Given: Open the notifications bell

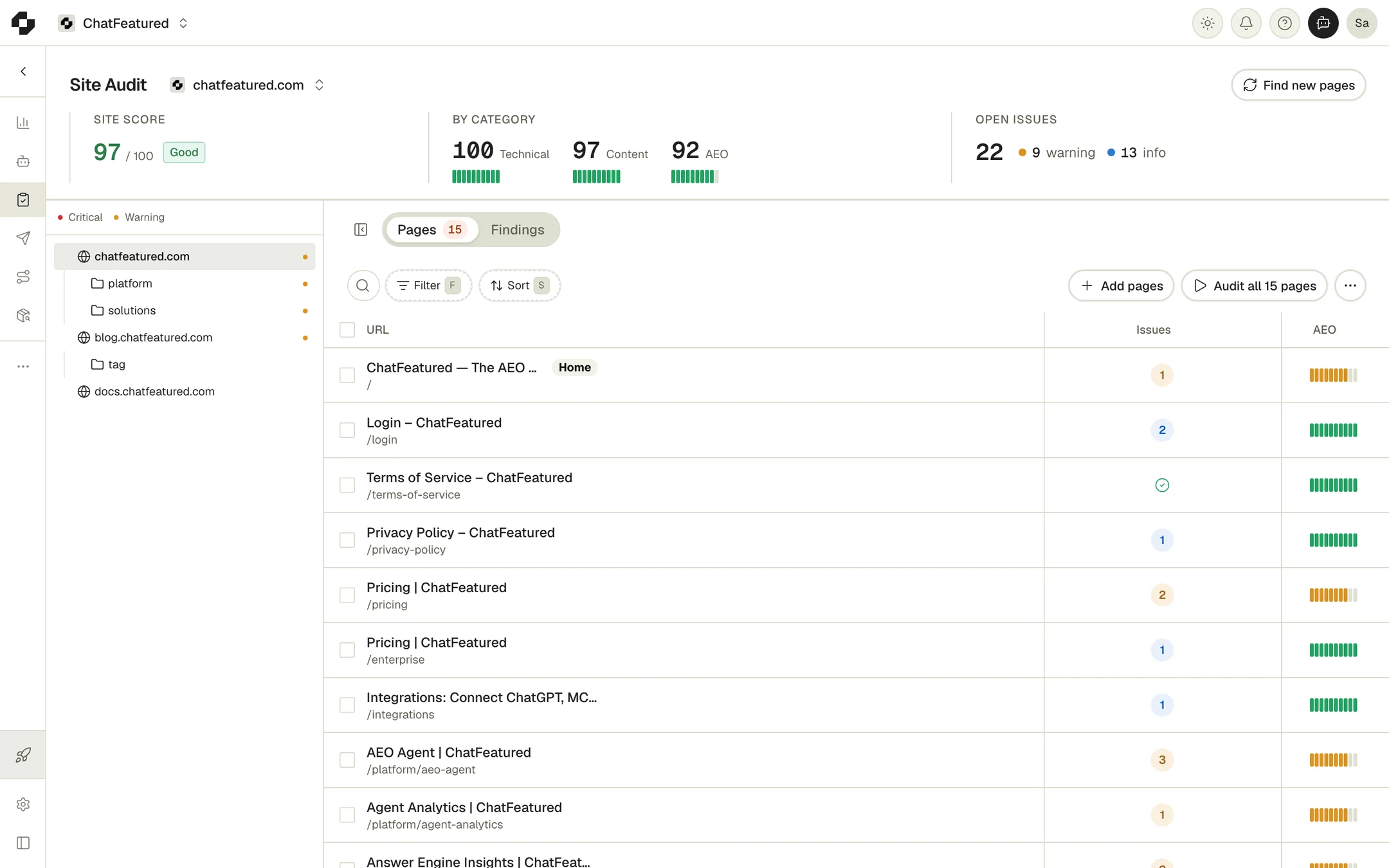Looking at the screenshot, I should pyautogui.click(x=1246, y=23).
